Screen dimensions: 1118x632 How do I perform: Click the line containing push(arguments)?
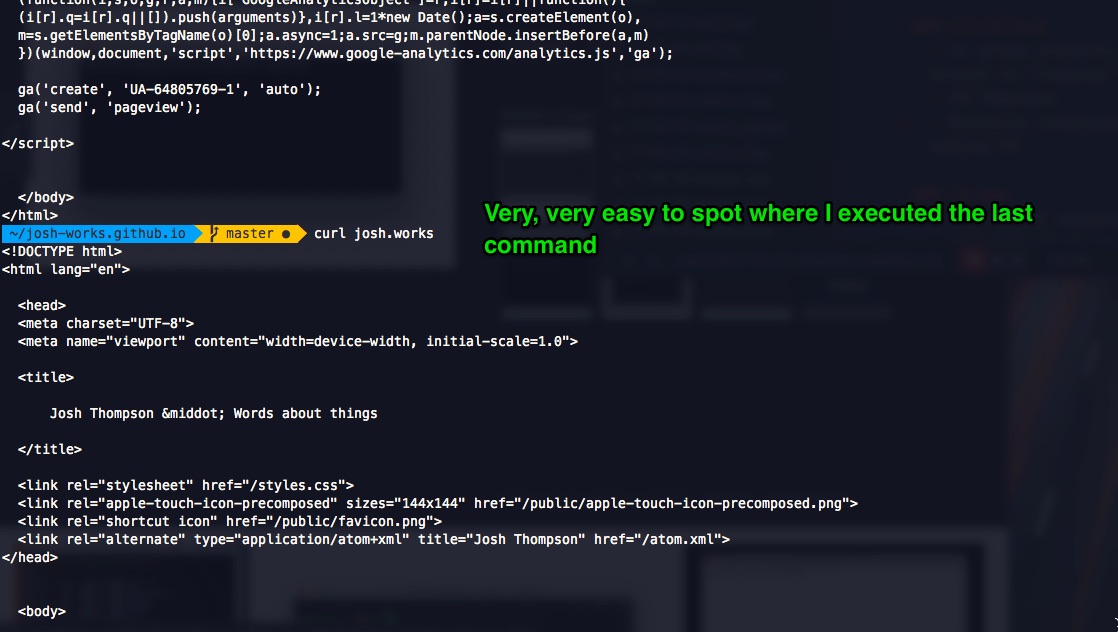point(329,17)
